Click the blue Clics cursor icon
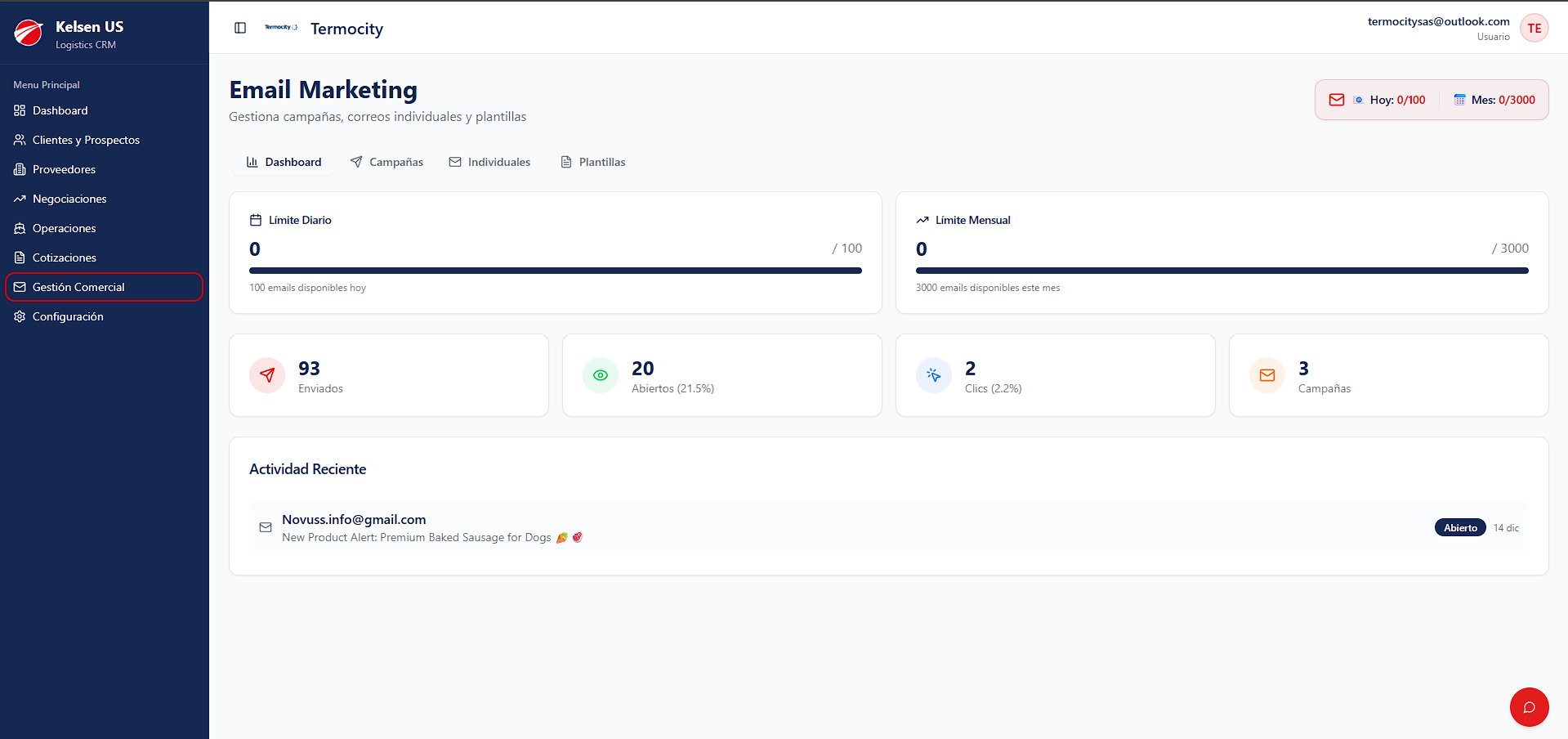This screenshot has width=1568, height=739. tap(934, 375)
